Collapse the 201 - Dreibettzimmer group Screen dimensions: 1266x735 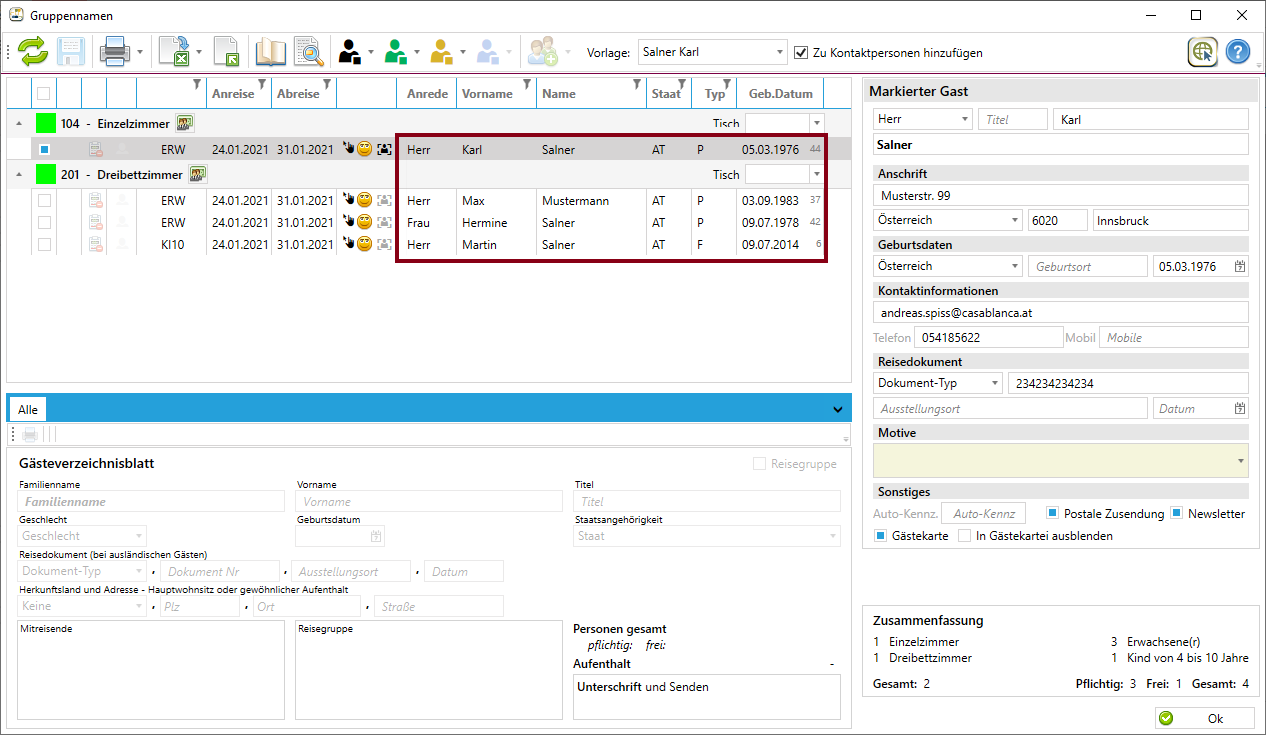(x=19, y=174)
